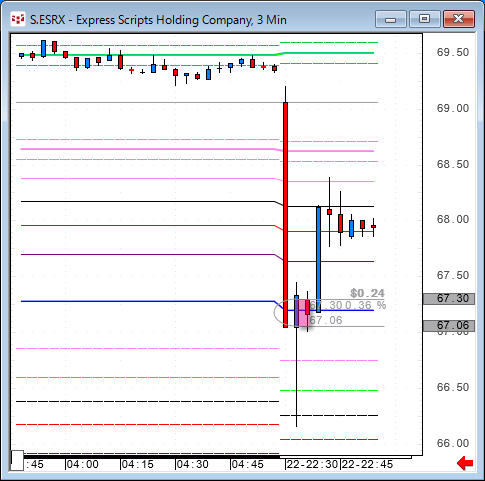Click the 04:15 time axis label
485x481 pixels.
coord(137,464)
